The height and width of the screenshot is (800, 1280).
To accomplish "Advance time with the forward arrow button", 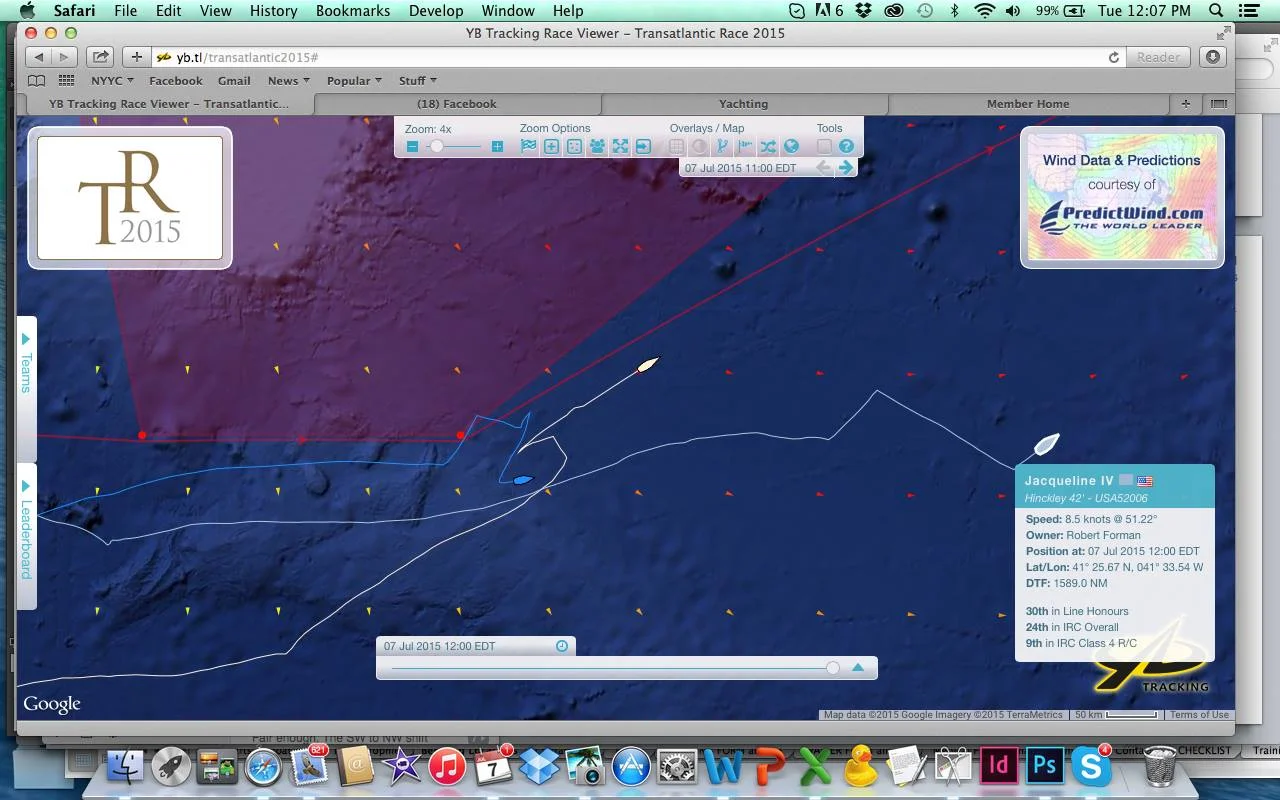I will coord(846,167).
